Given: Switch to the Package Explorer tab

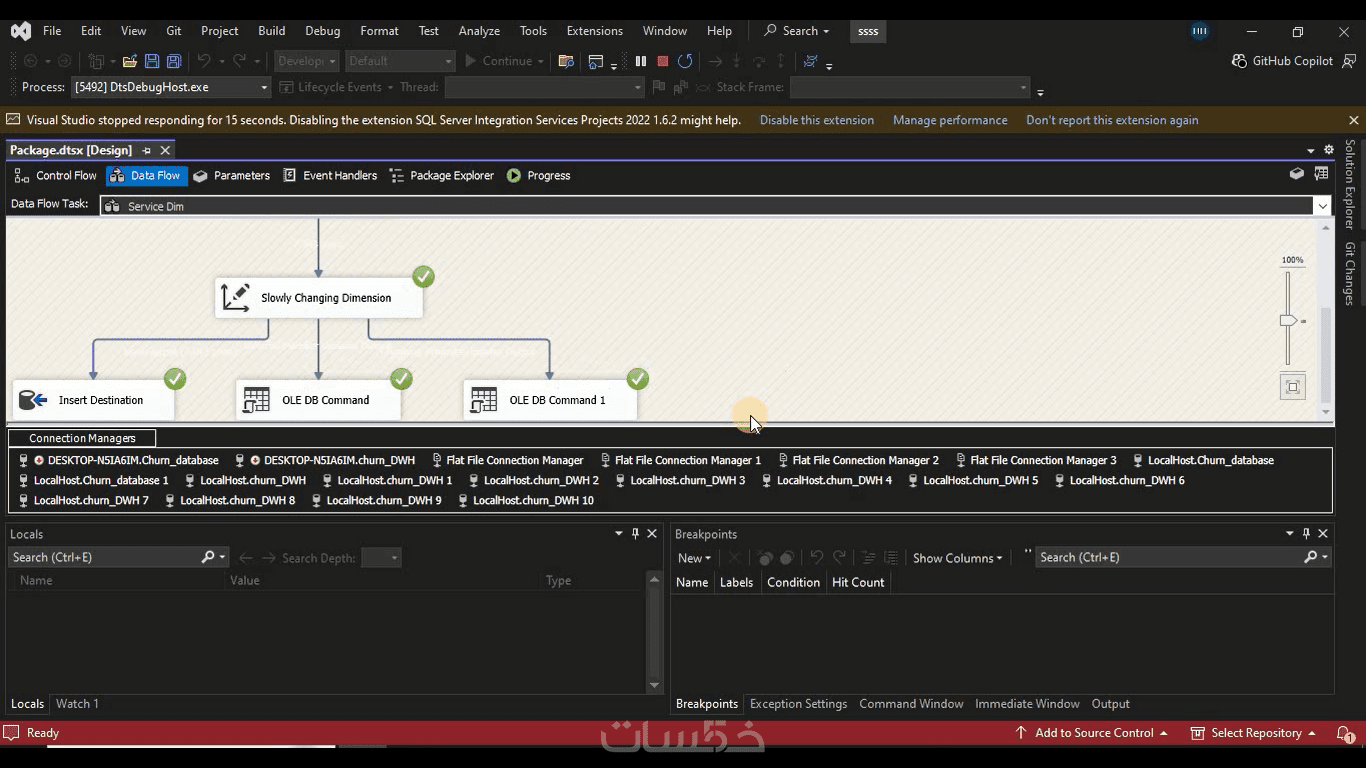Looking at the screenshot, I should [x=441, y=175].
